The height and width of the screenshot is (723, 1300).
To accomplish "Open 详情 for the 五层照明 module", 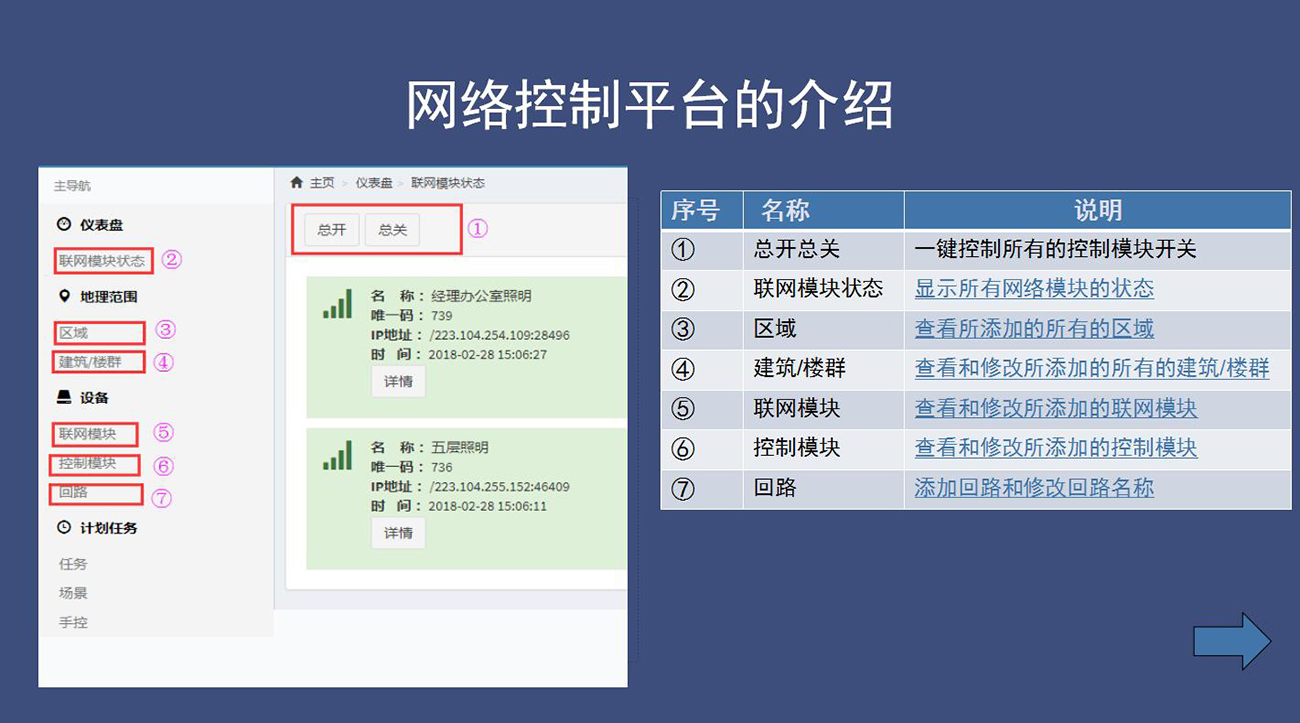I will (398, 533).
